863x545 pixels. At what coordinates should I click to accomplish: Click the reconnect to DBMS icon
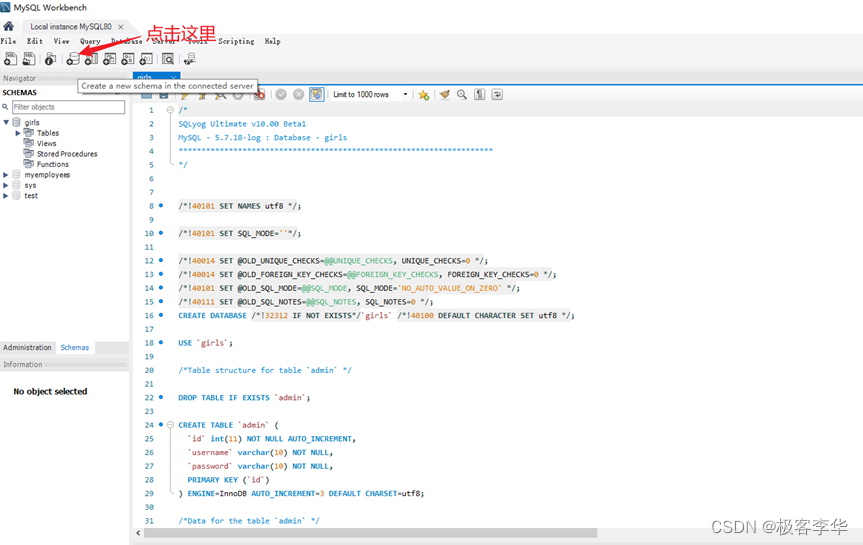(x=190, y=58)
